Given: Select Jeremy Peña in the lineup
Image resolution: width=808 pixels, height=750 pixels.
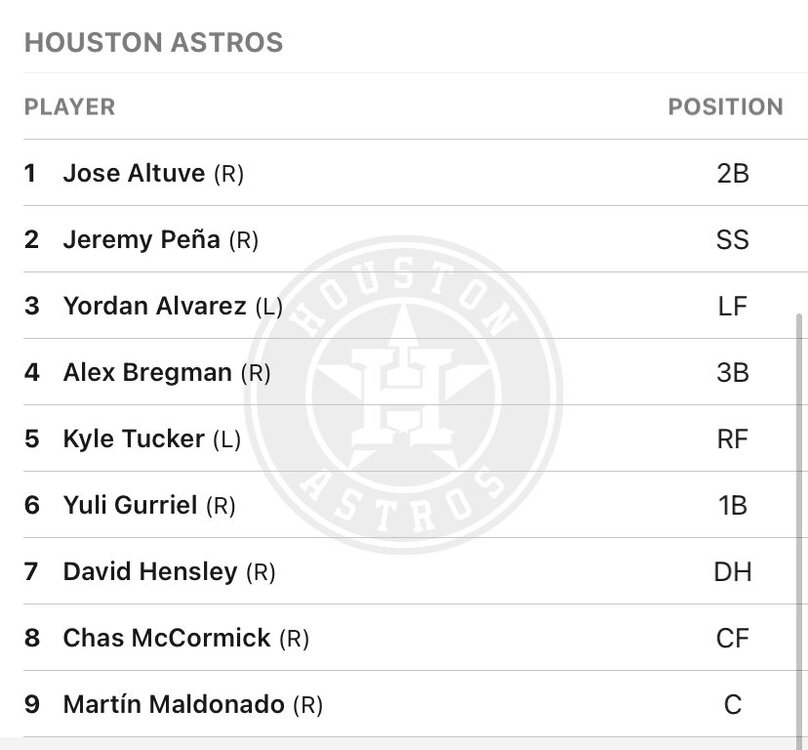Looking at the screenshot, I should pyautogui.click(x=141, y=240).
